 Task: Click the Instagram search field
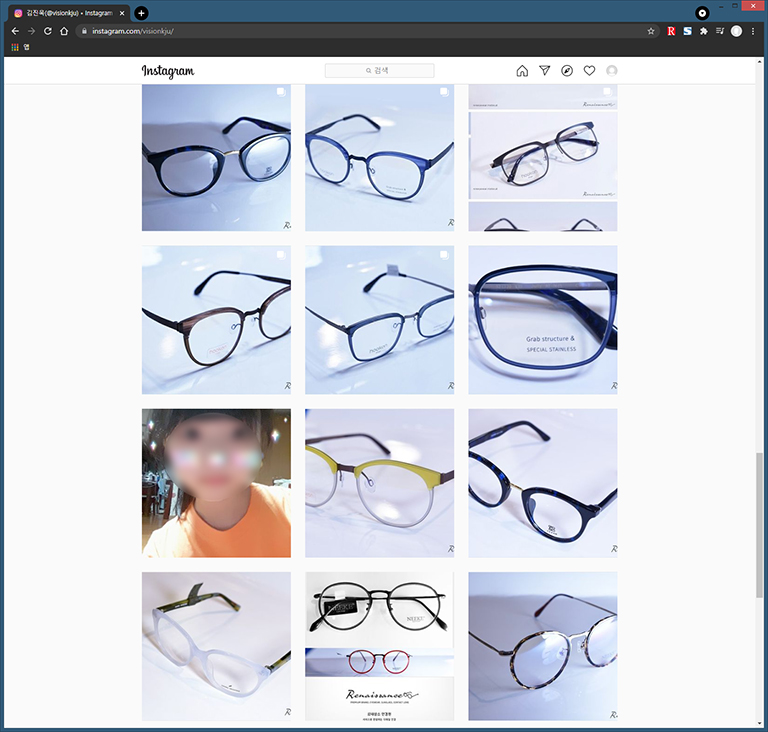point(380,71)
